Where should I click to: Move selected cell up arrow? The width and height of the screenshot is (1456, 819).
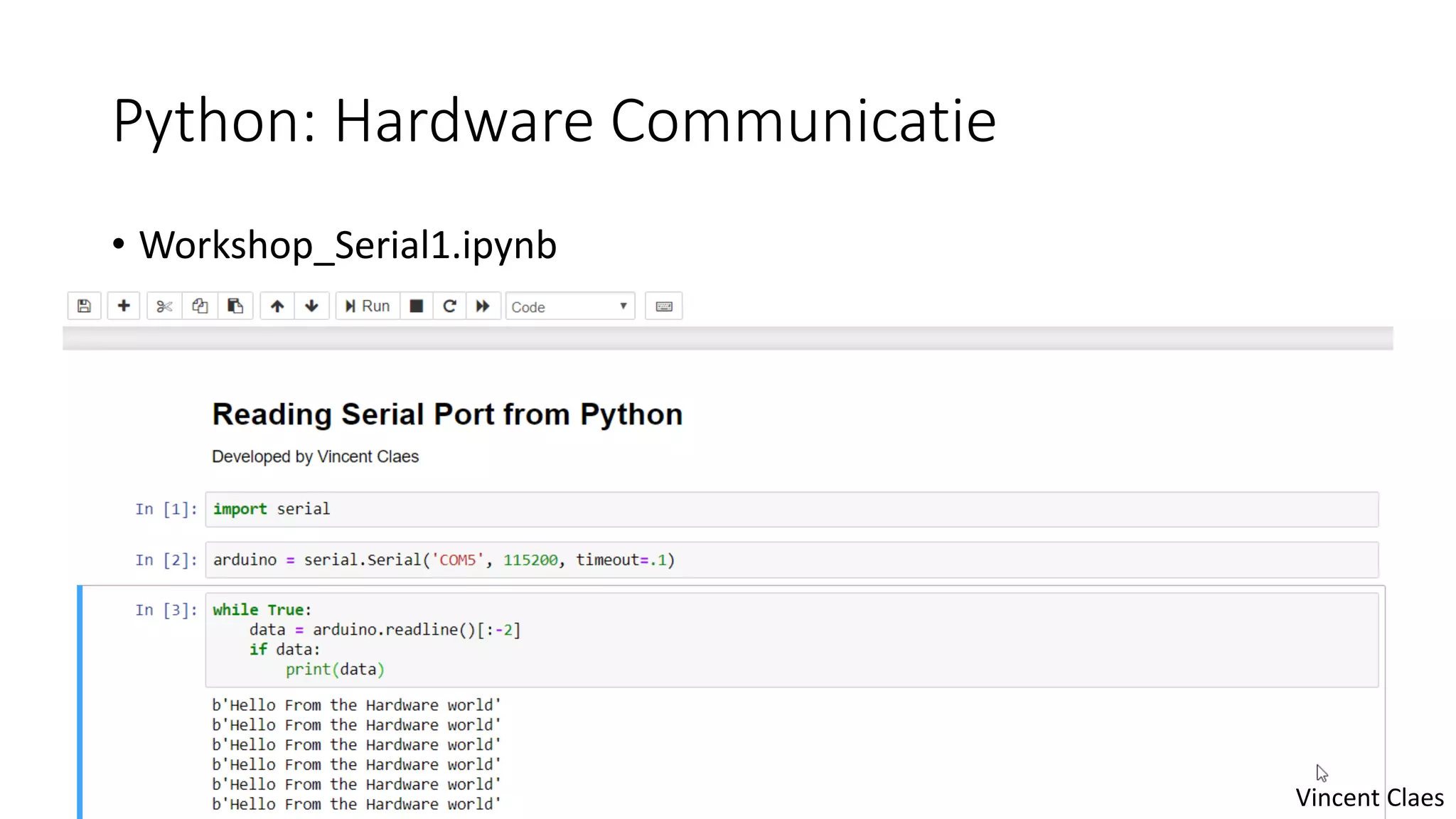[277, 306]
